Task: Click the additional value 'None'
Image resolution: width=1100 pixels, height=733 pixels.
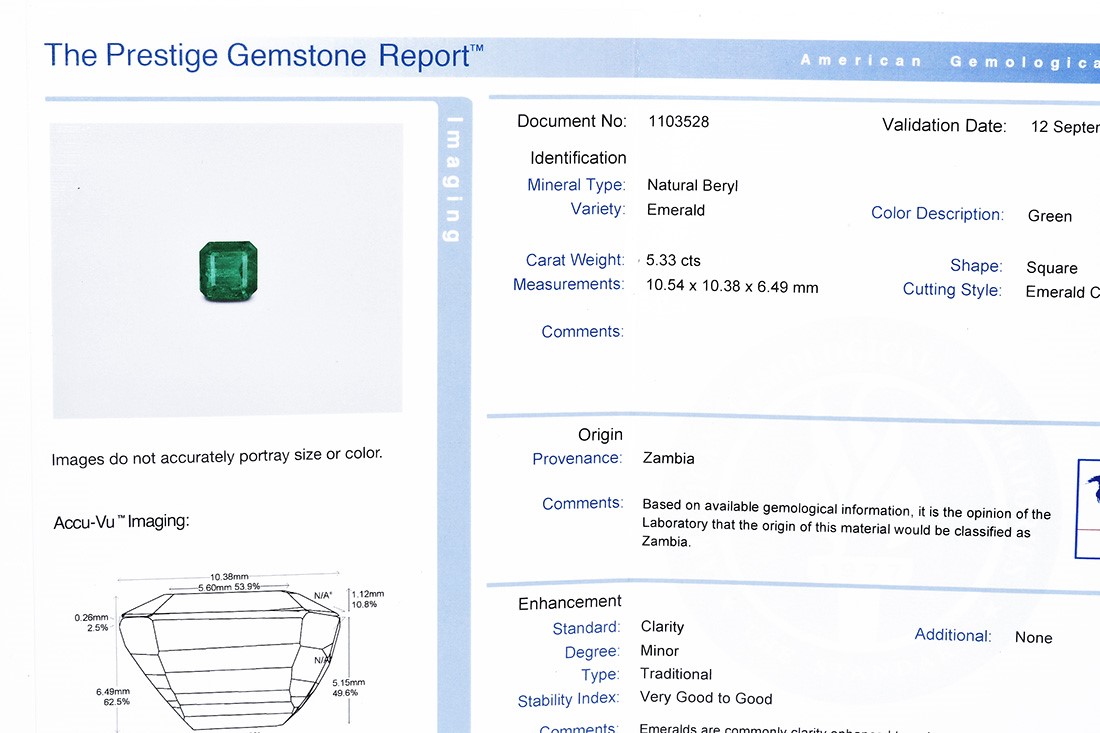Action: coord(1033,638)
